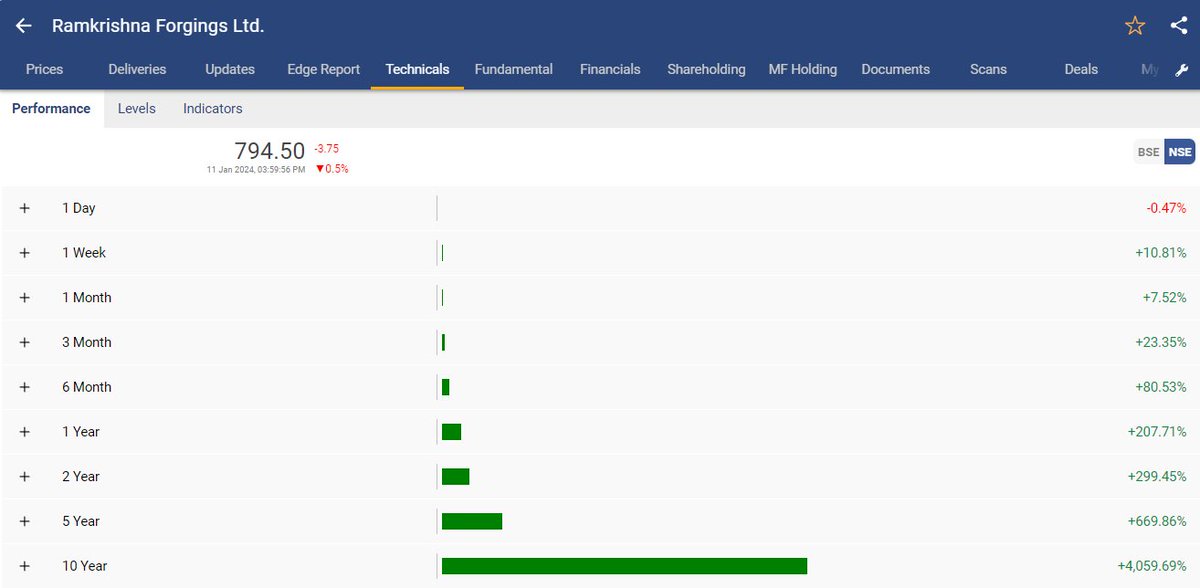Open the wrench settings tool
The width and height of the screenshot is (1200, 588).
(x=1181, y=70)
